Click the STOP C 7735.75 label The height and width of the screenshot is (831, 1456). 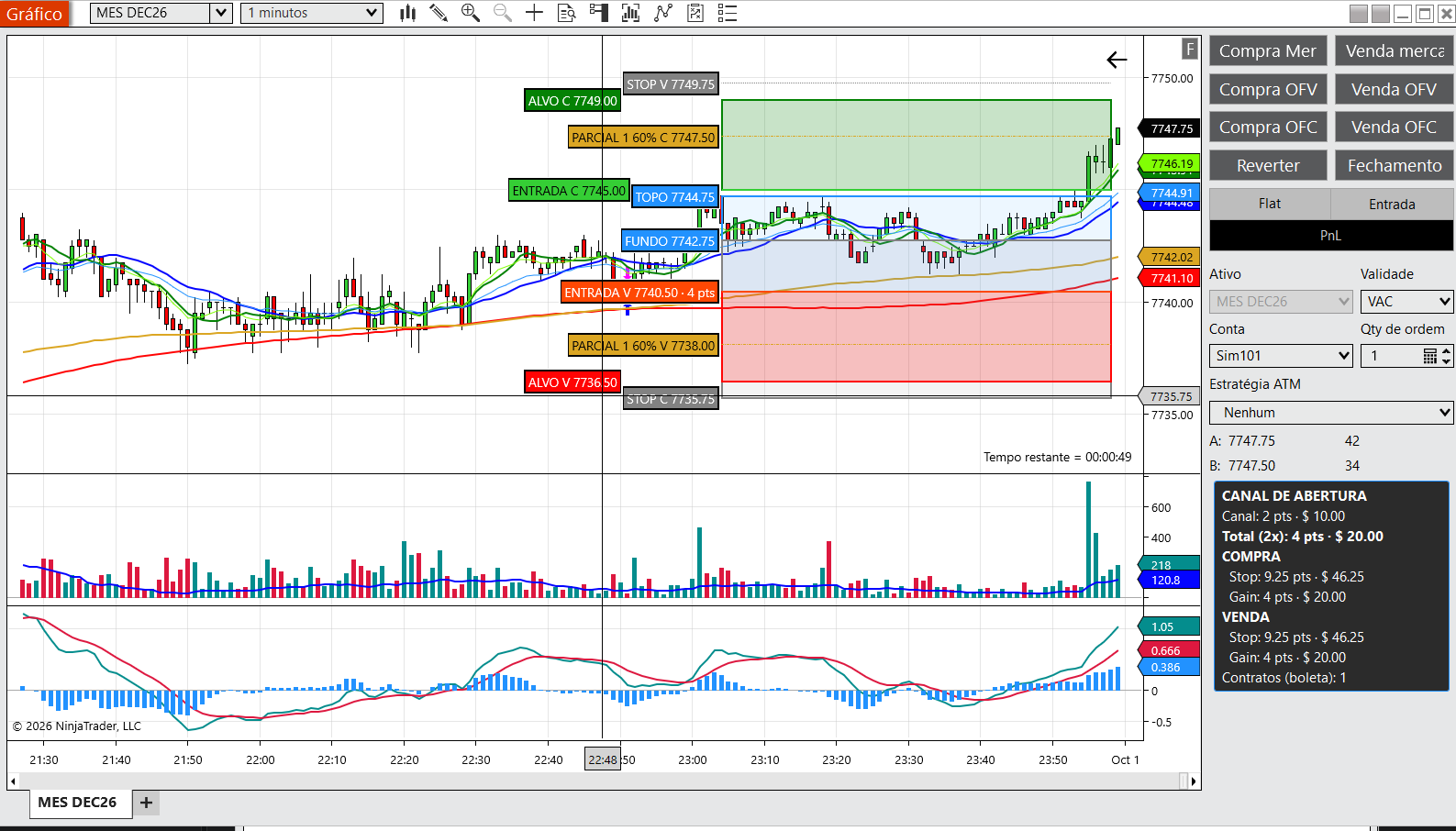click(671, 399)
